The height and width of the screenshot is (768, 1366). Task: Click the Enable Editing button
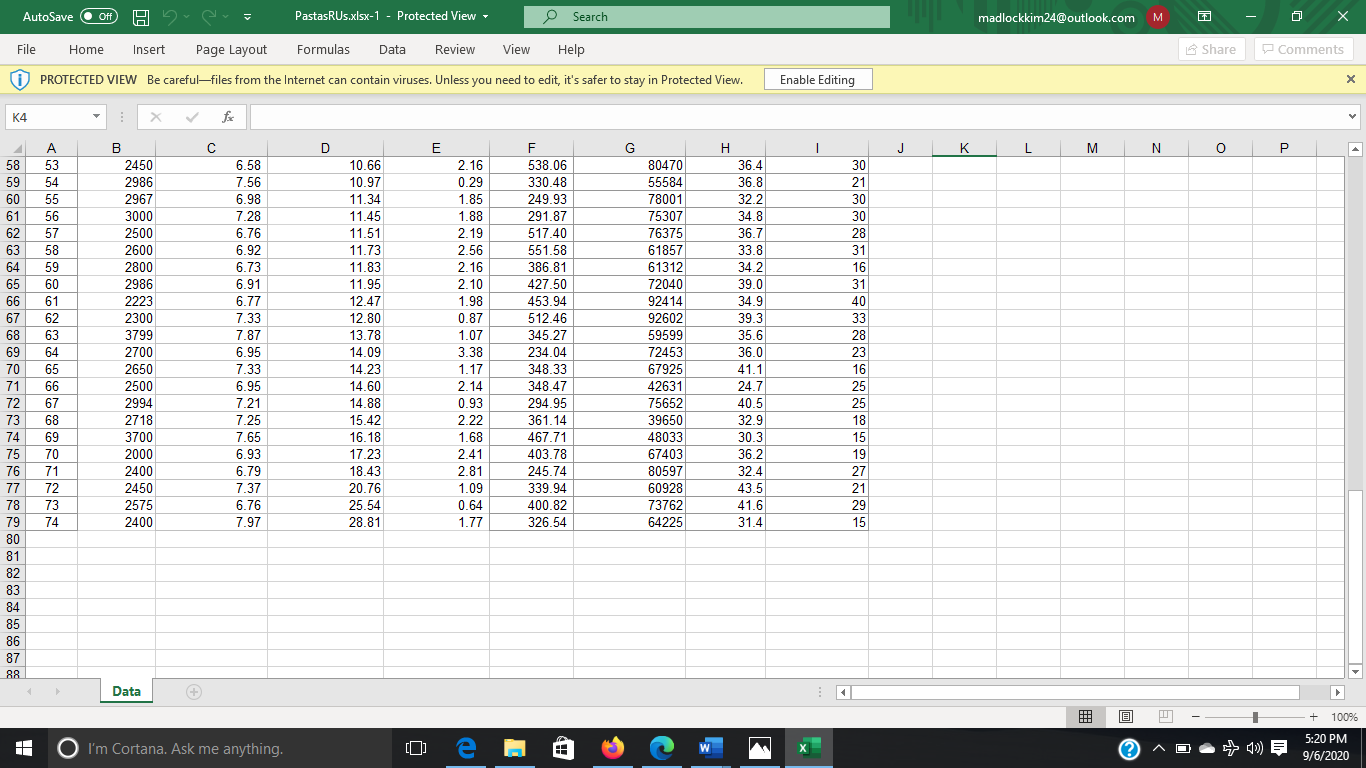point(818,78)
